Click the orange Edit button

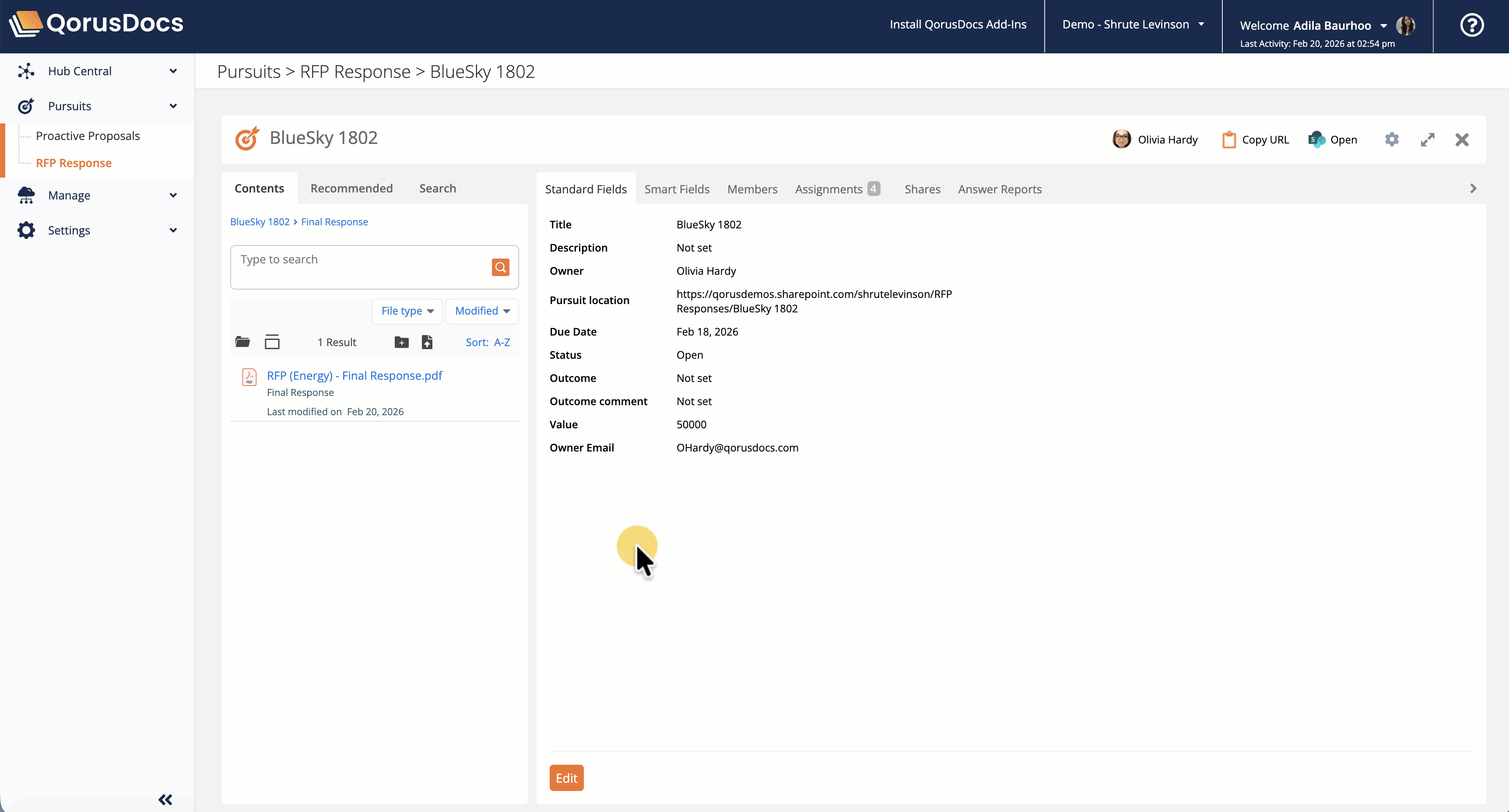point(566,777)
